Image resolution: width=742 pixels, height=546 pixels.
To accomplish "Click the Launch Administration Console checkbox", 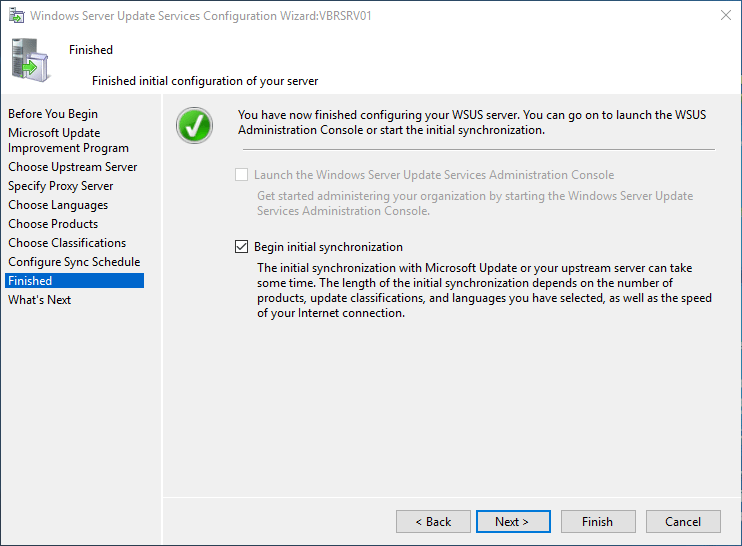I will pyautogui.click(x=241, y=175).
